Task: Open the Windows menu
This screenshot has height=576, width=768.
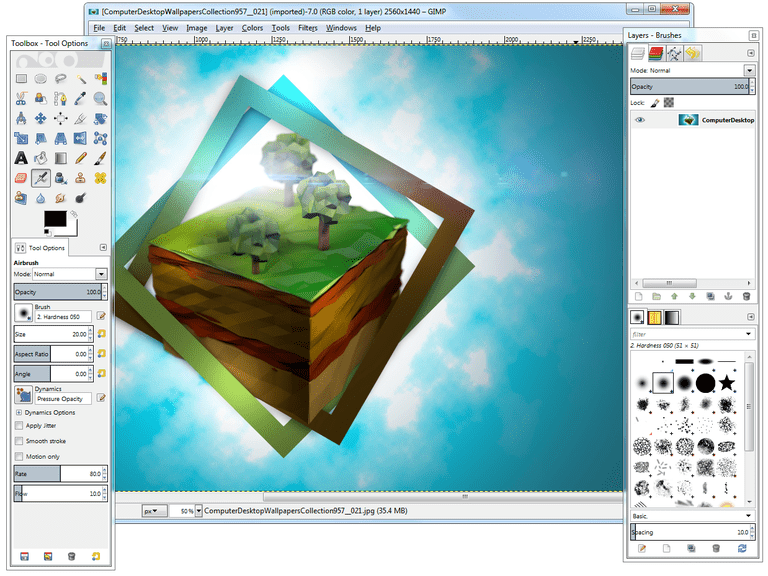Action: coord(341,28)
